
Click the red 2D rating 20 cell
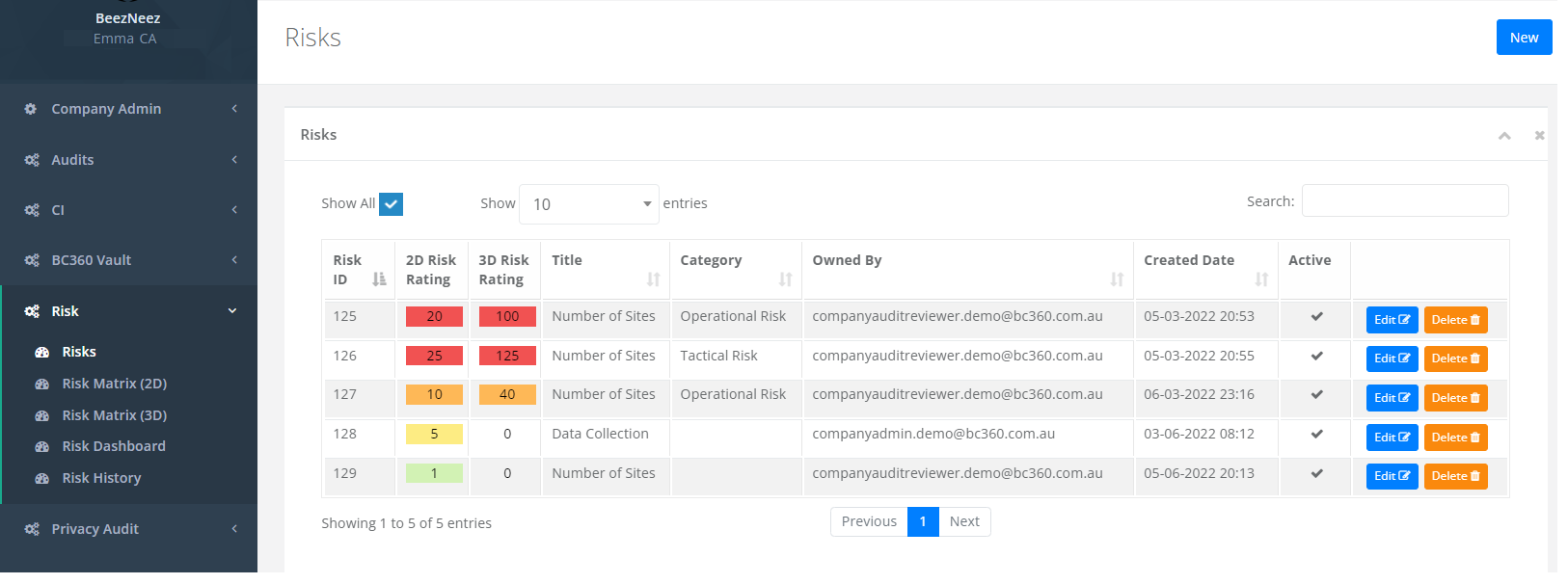click(x=434, y=316)
